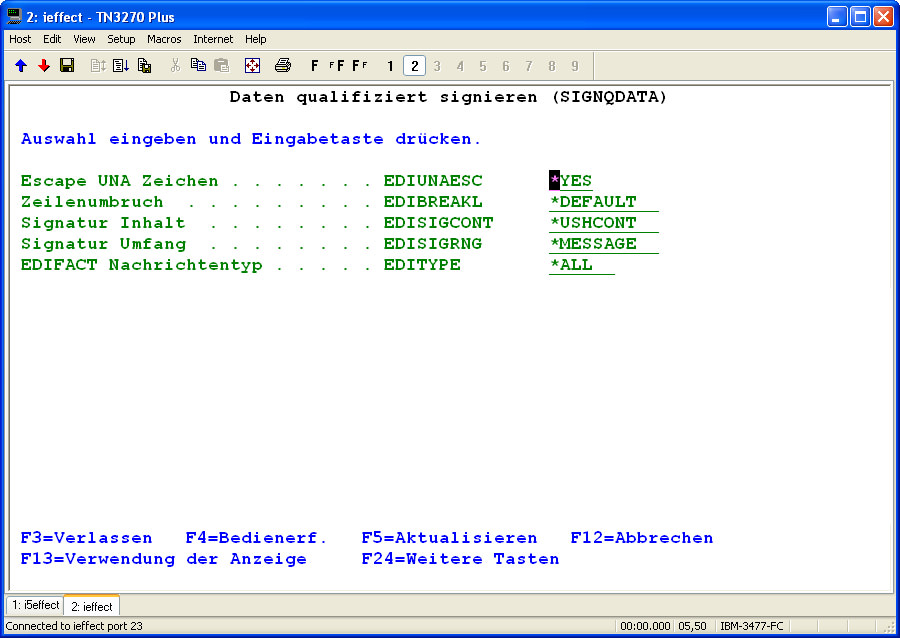Click the copy icon in toolbar
900x638 pixels.
click(x=198, y=66)
